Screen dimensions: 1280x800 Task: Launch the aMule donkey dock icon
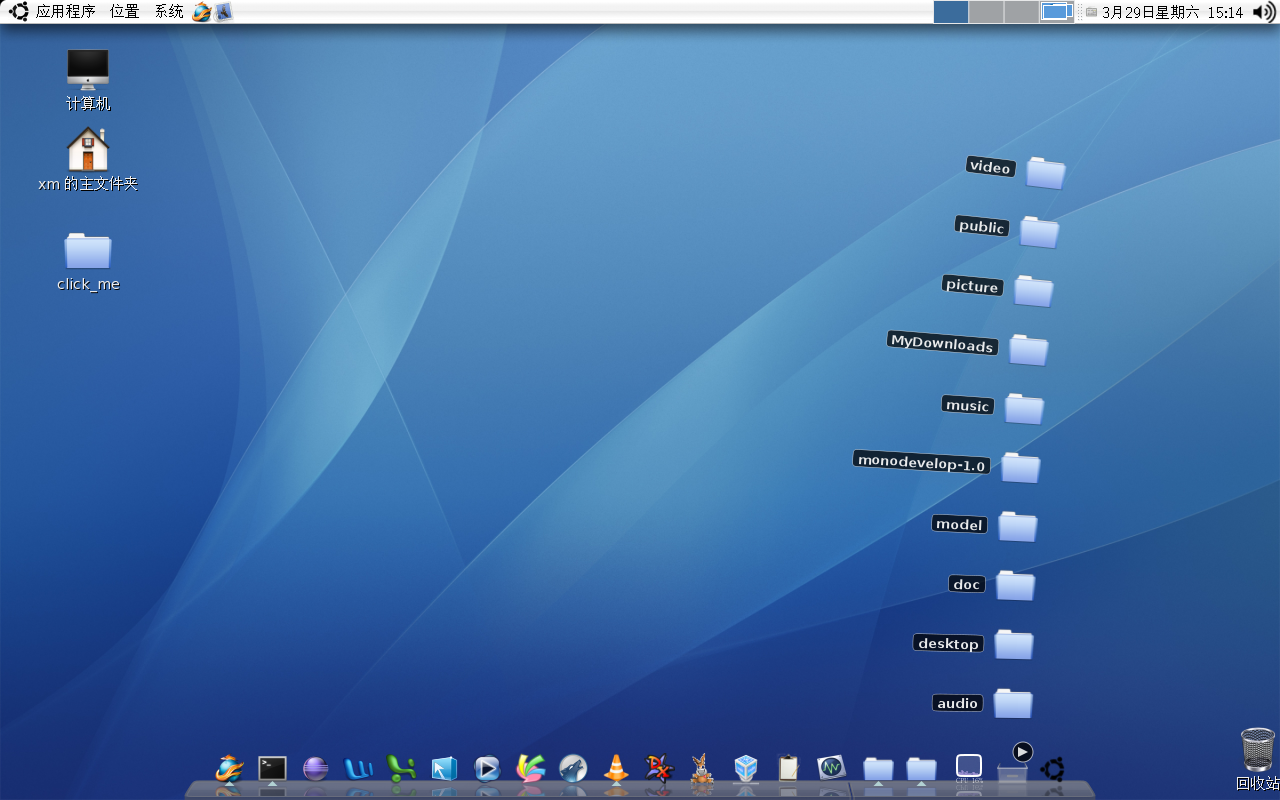[702, 768]
